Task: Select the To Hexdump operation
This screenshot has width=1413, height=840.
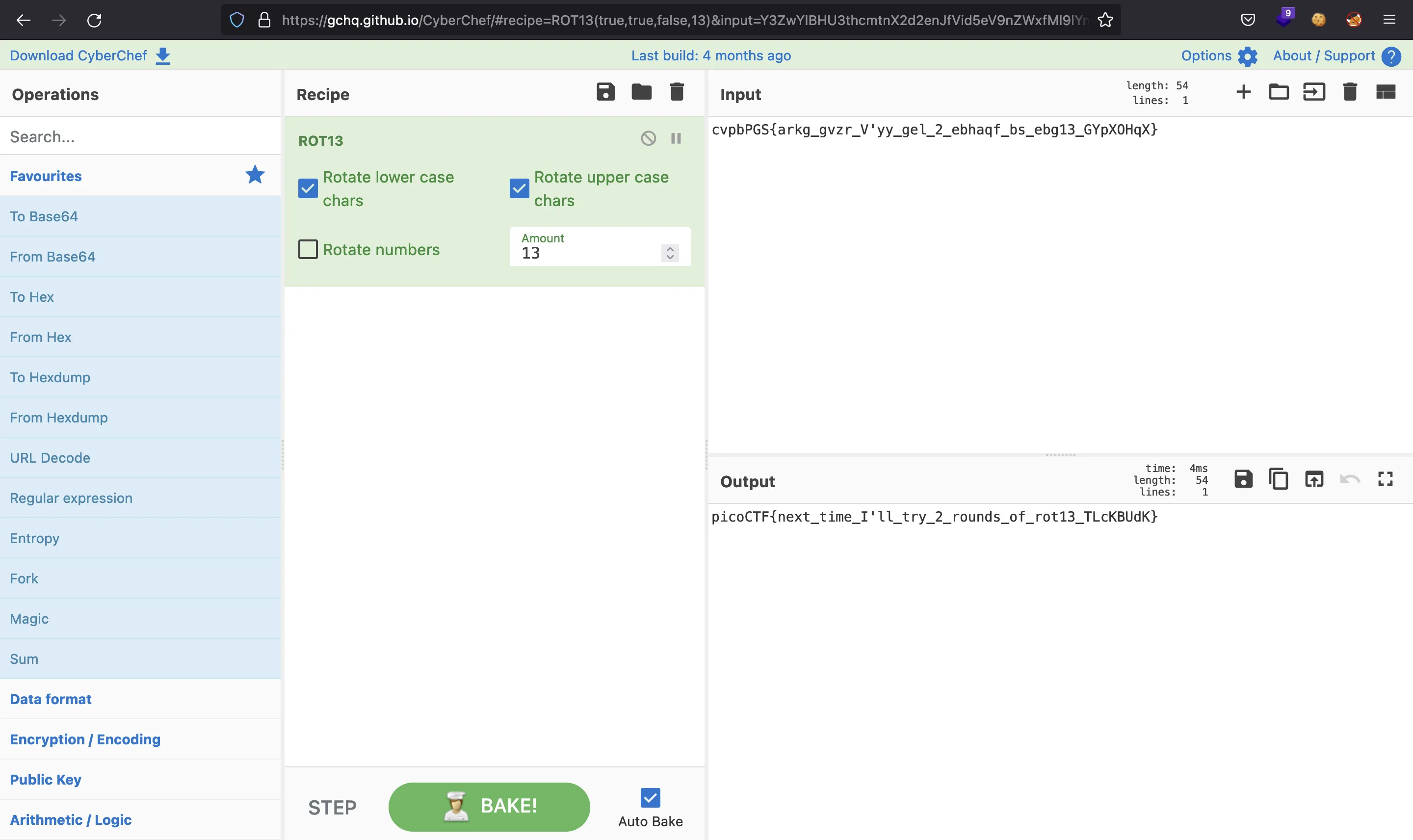Action: (x=140, y=377)
